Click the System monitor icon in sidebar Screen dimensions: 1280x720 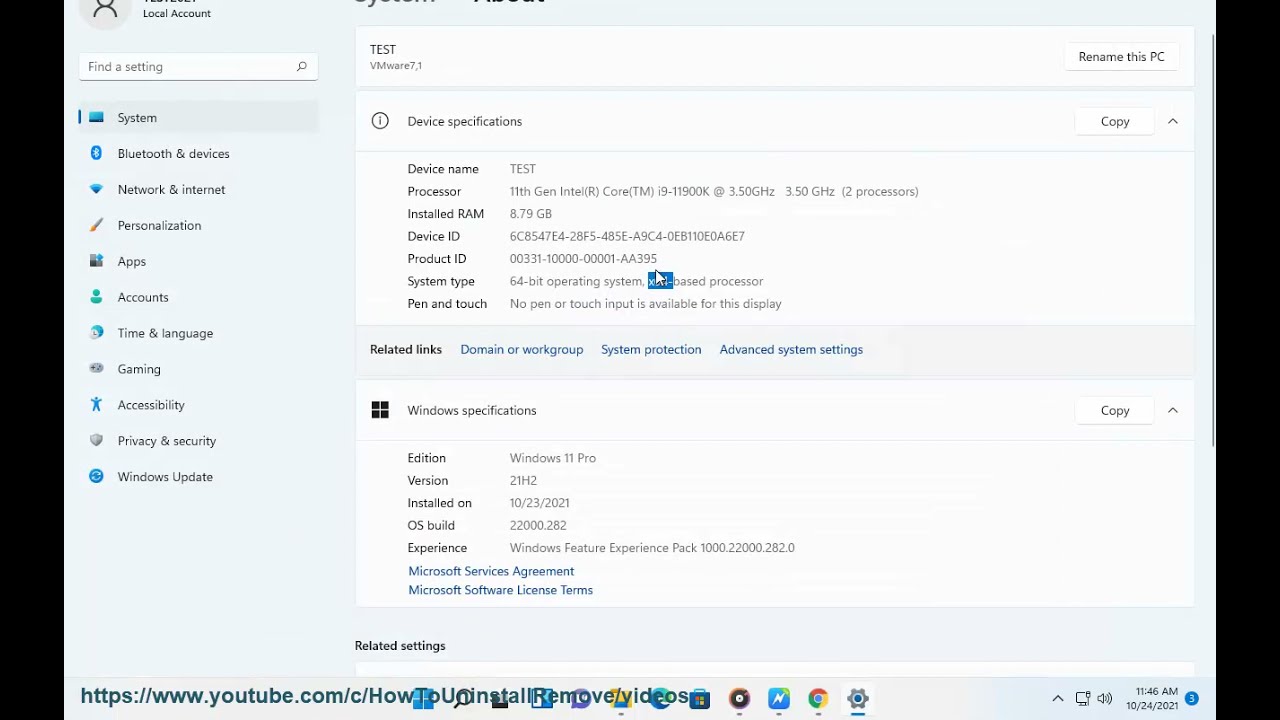(x=96, y=117)
